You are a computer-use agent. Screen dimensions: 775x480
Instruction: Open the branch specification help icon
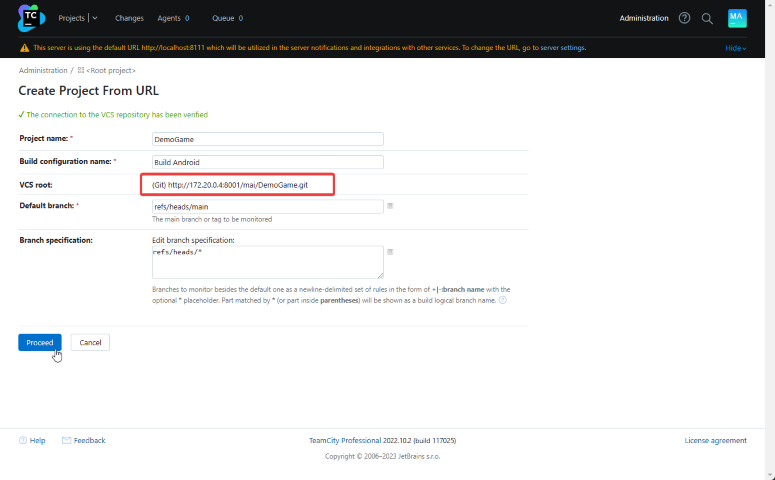[x=503, y=299]
